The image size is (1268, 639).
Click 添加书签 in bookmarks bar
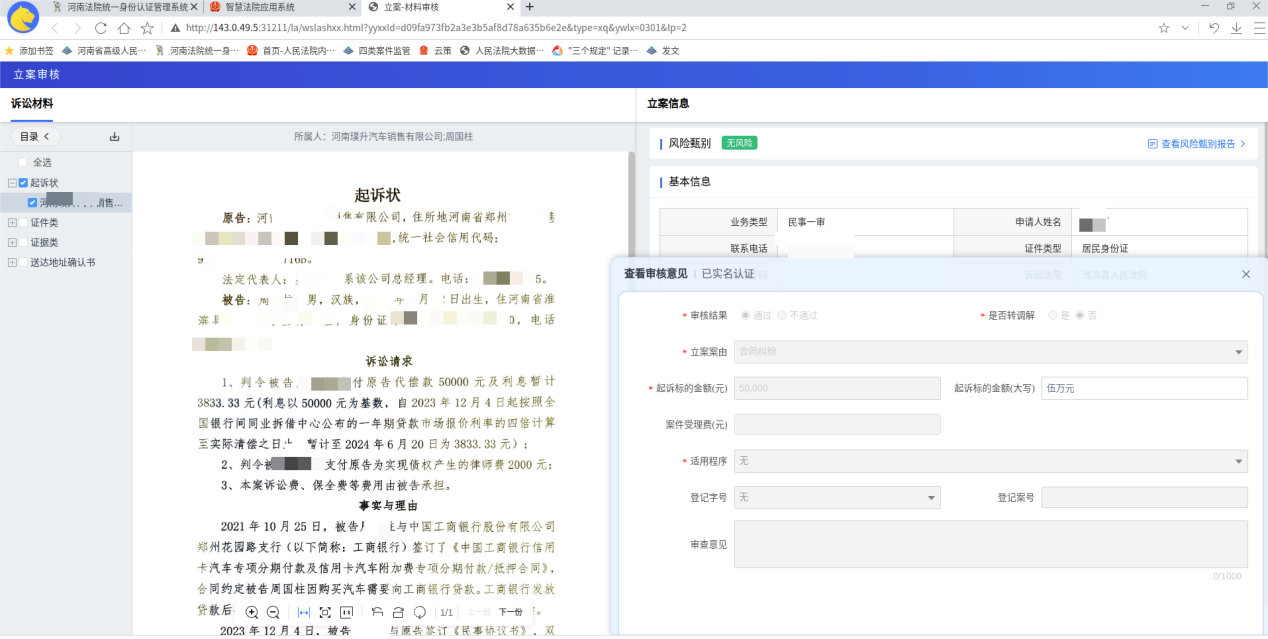point(29,51)
